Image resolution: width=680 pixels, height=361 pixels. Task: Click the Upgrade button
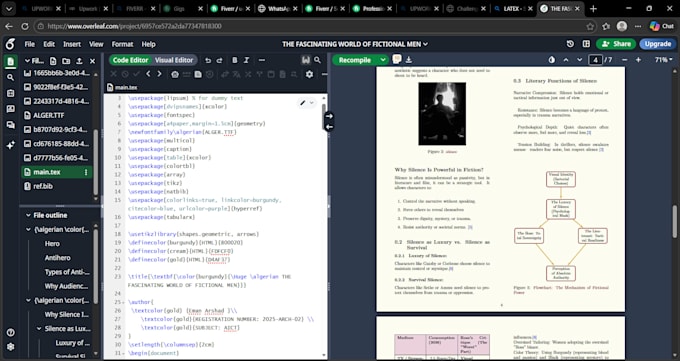pyautogui.click(x=657, y=44)
